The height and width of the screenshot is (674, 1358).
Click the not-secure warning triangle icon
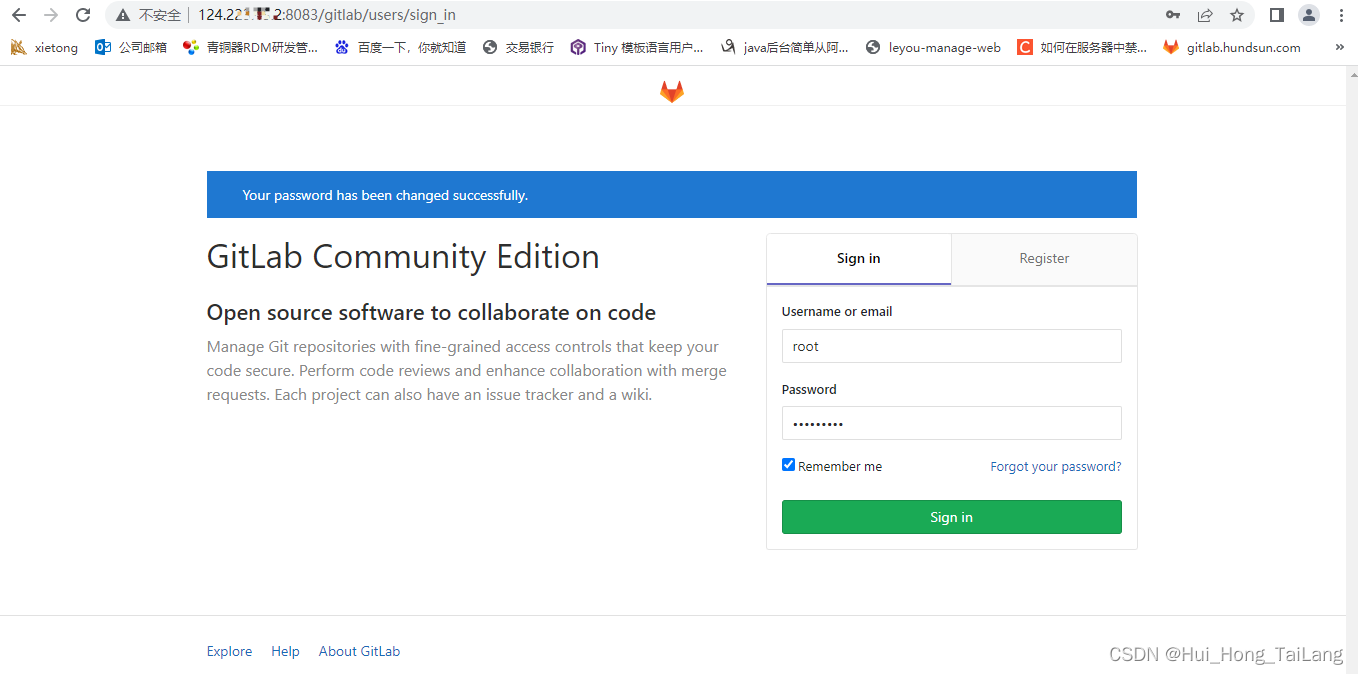click(123, 15)
